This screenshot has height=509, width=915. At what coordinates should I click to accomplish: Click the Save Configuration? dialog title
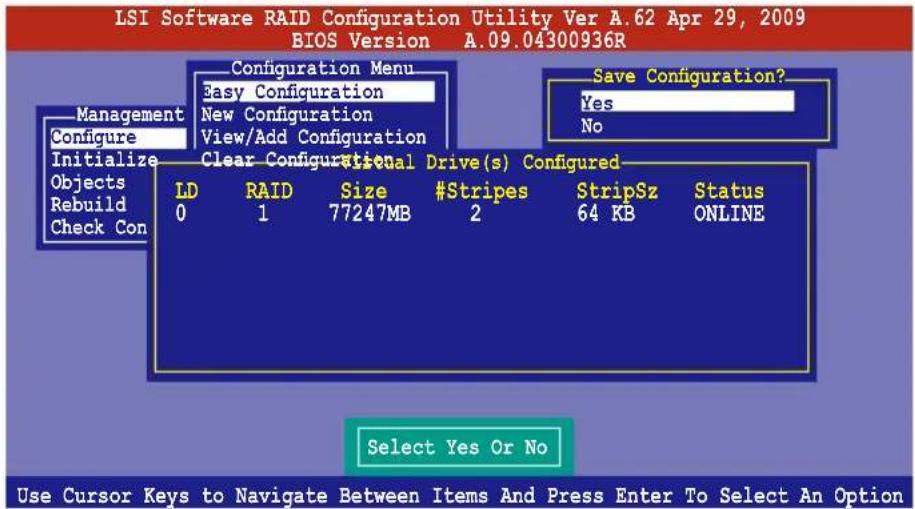(689, 76)
